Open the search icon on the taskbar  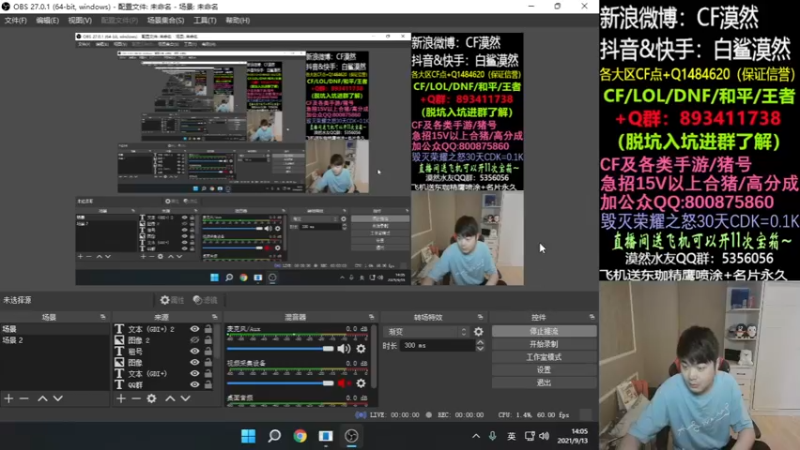tap(274, 436)
